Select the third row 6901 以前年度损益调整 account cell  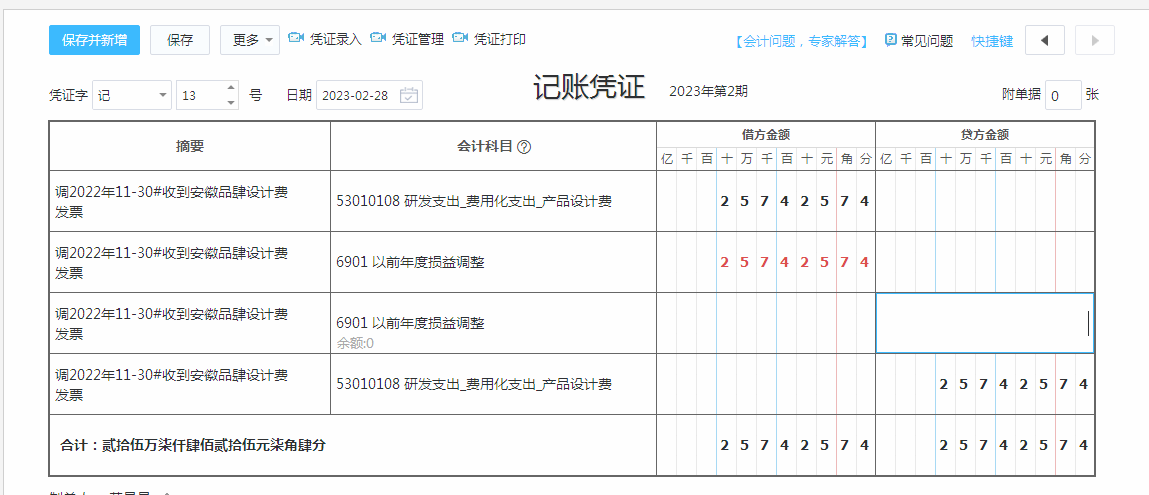pyautogui.click(x=493, y=323)
